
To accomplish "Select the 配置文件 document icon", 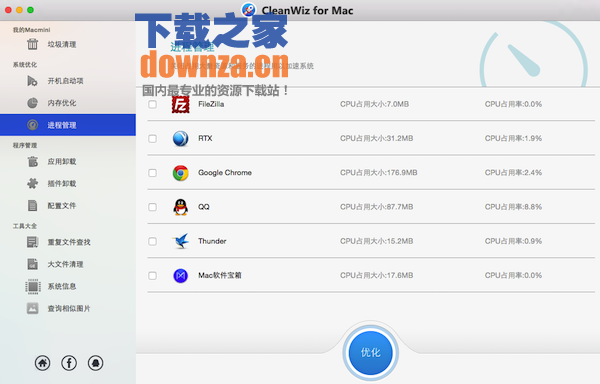I will (x=33, y=206).
